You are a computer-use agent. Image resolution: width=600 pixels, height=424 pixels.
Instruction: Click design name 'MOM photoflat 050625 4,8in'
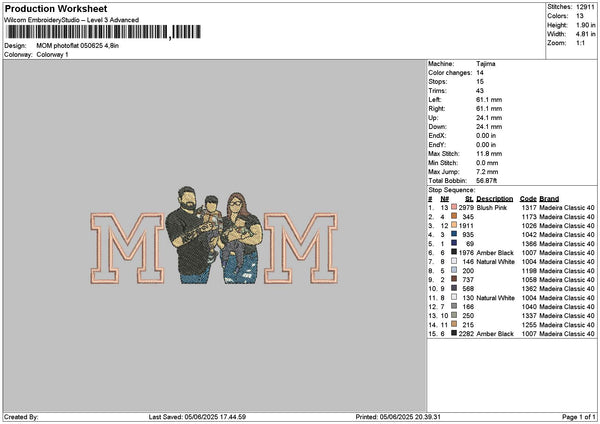78,46
